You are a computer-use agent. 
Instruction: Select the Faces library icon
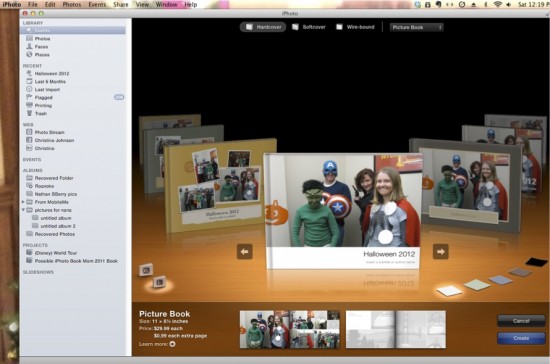(x=29, y=46)
